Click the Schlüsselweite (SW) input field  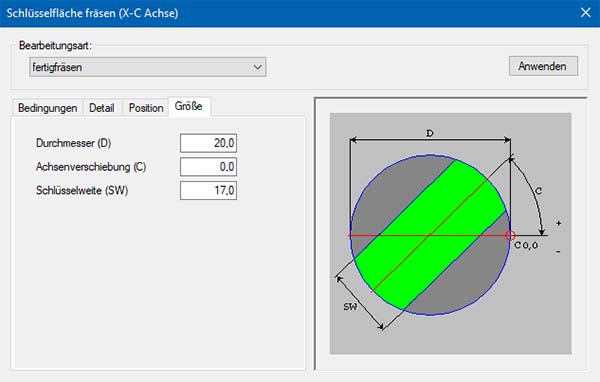click(208, 190)
